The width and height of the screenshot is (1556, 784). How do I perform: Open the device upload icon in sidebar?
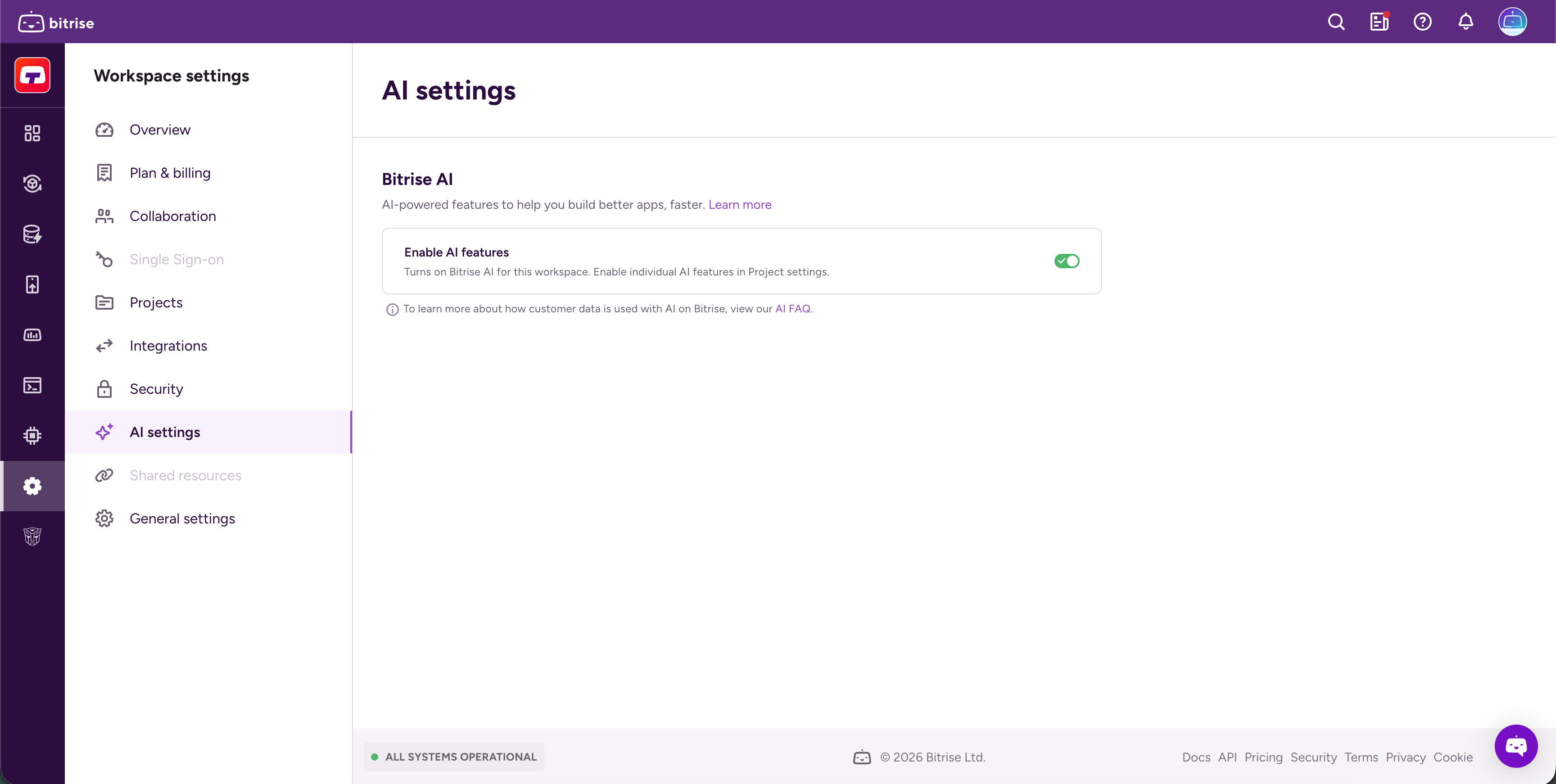coord(32,284)
